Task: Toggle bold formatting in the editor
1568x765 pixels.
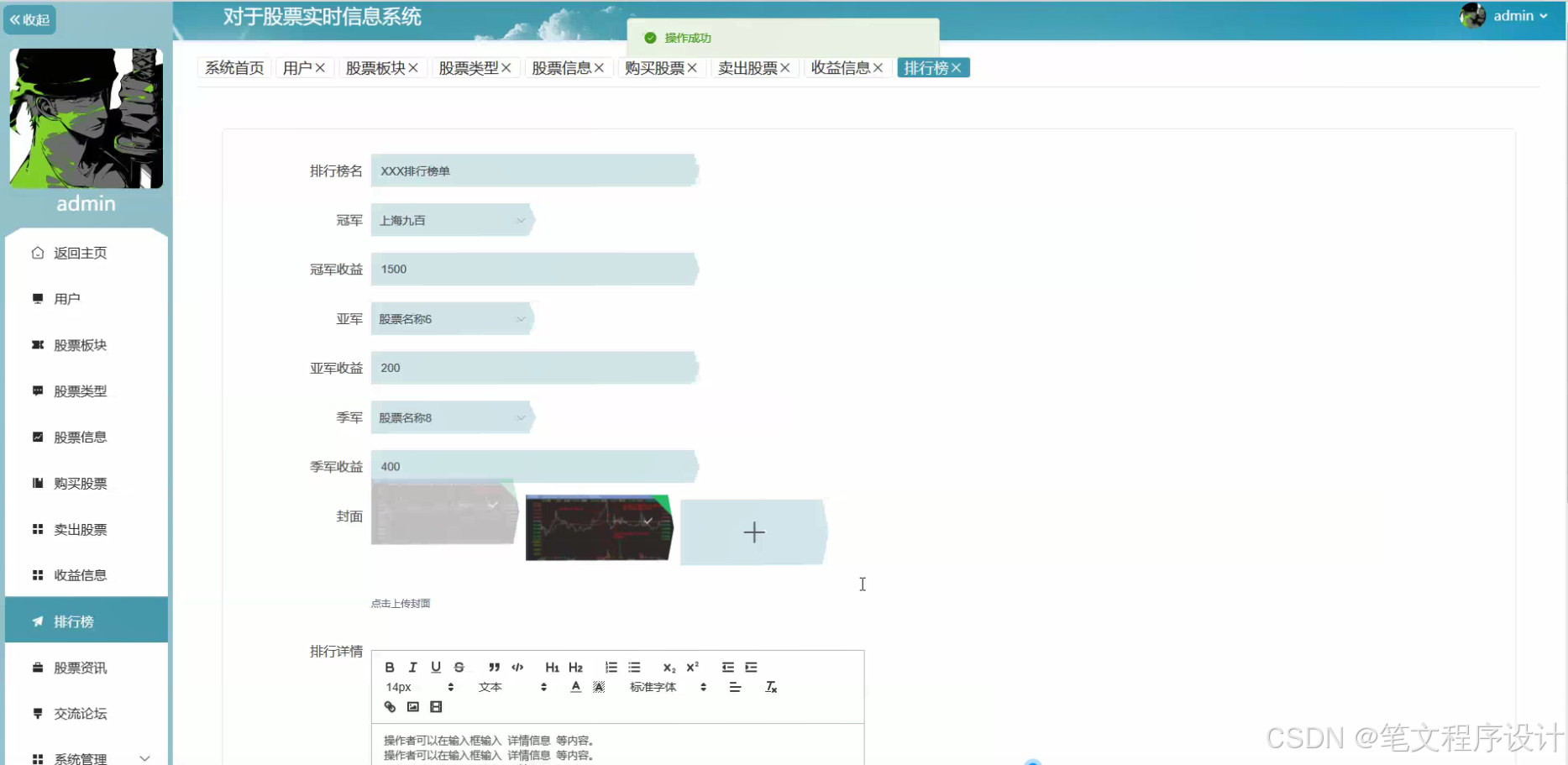Action: [x=390, y=668]
